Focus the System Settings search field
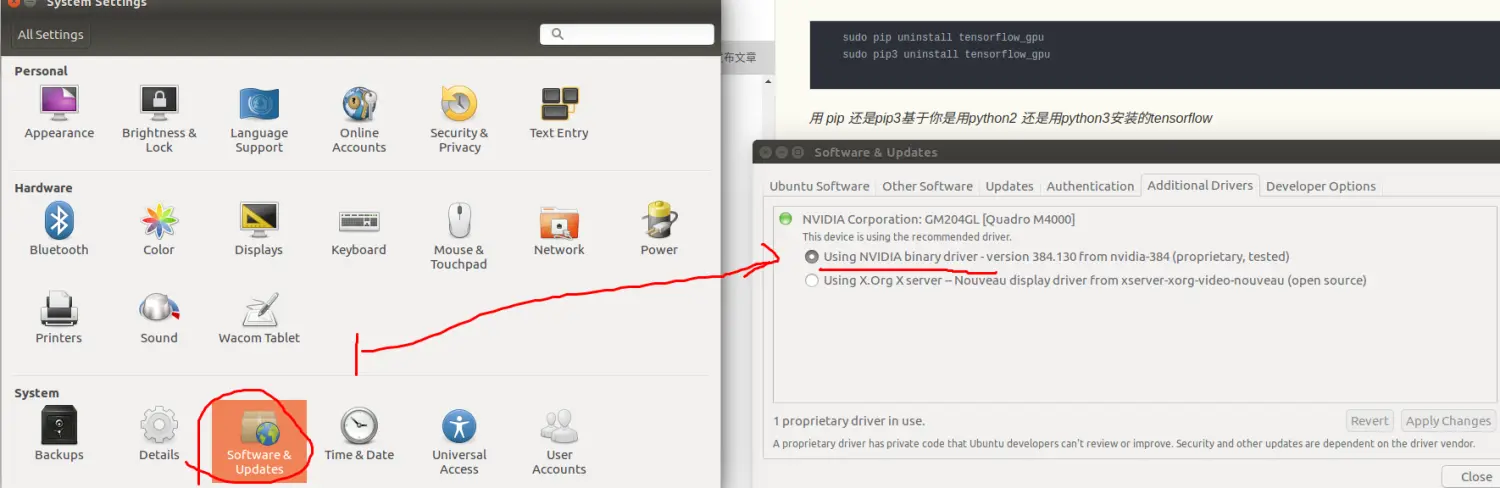1500x488 pixels. 627,34
